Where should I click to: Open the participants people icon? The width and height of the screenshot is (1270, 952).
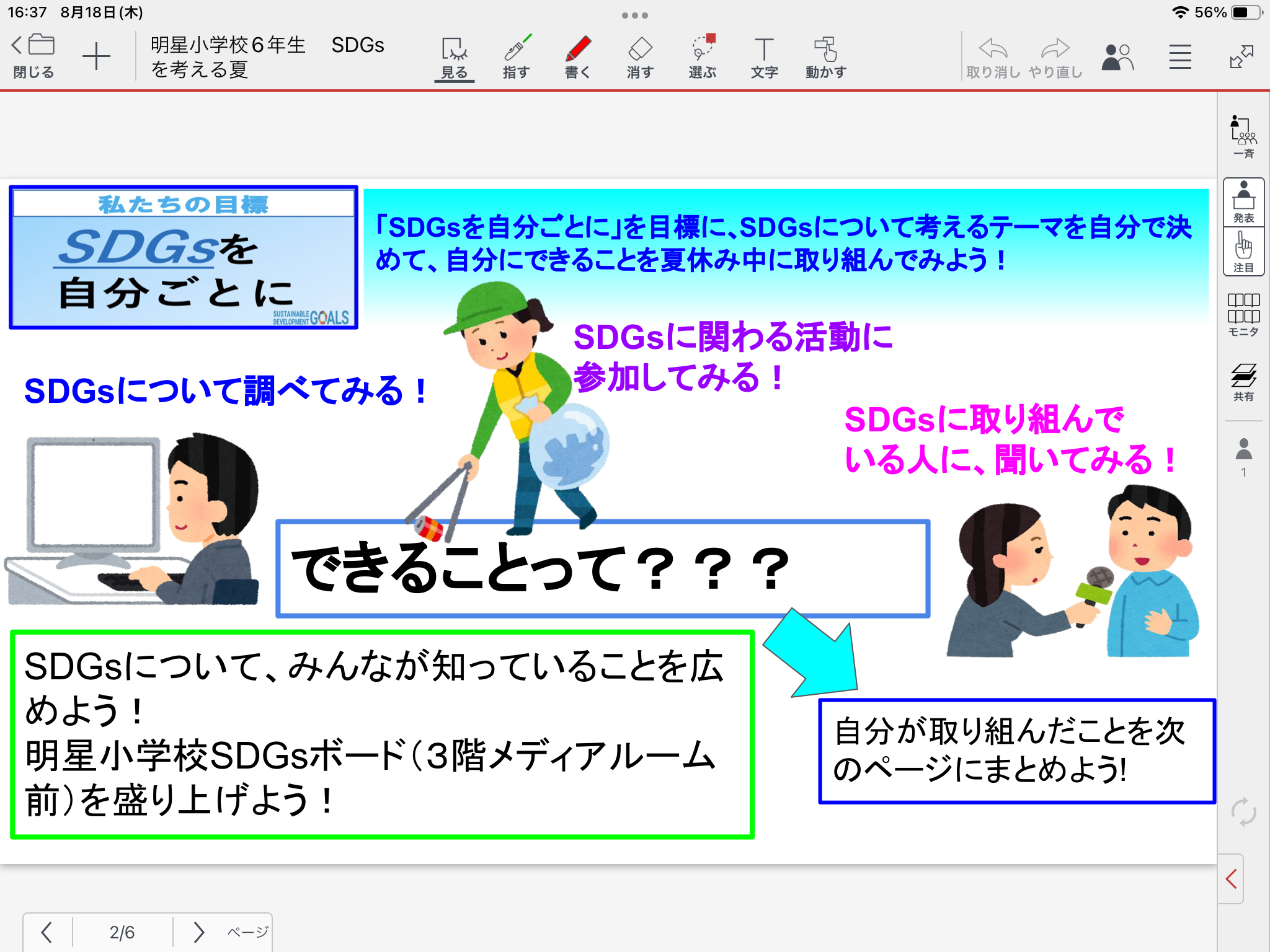point(1117,57)
